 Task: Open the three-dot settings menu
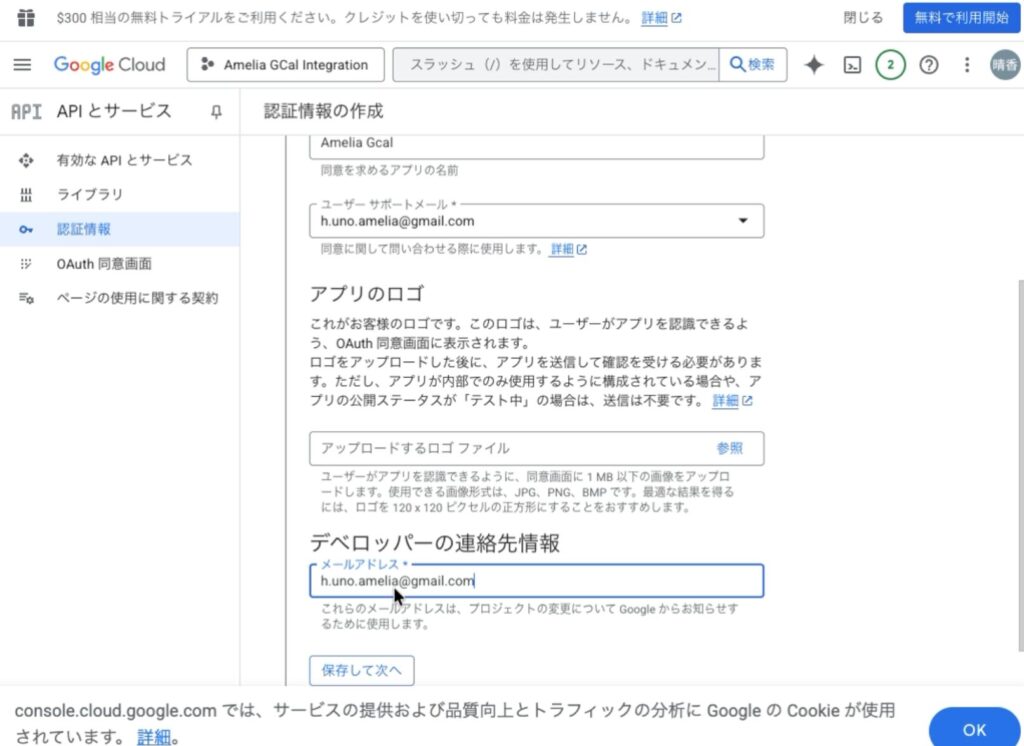(x=966, y=65)
